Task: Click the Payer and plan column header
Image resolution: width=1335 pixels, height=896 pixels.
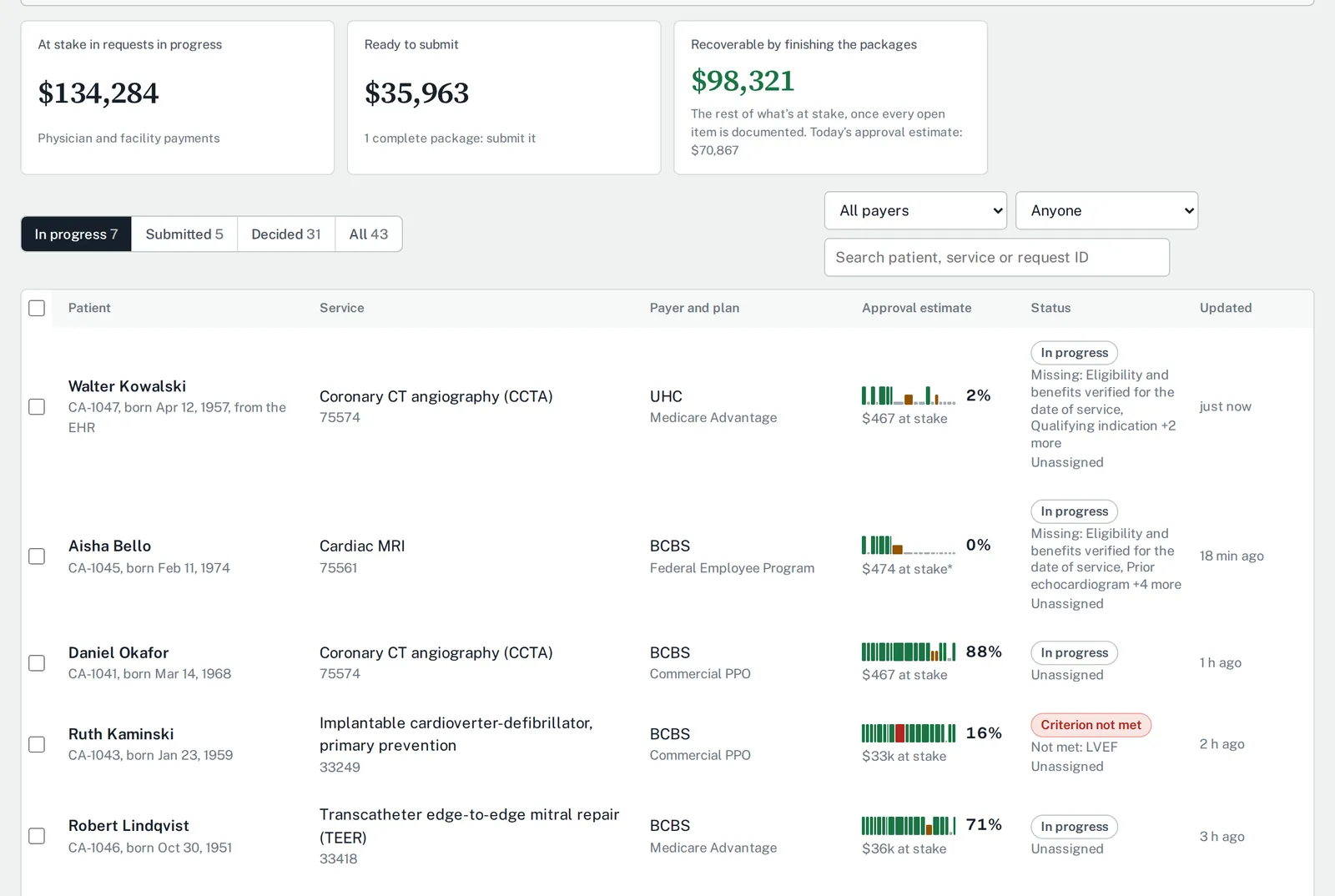Action: 694,308
